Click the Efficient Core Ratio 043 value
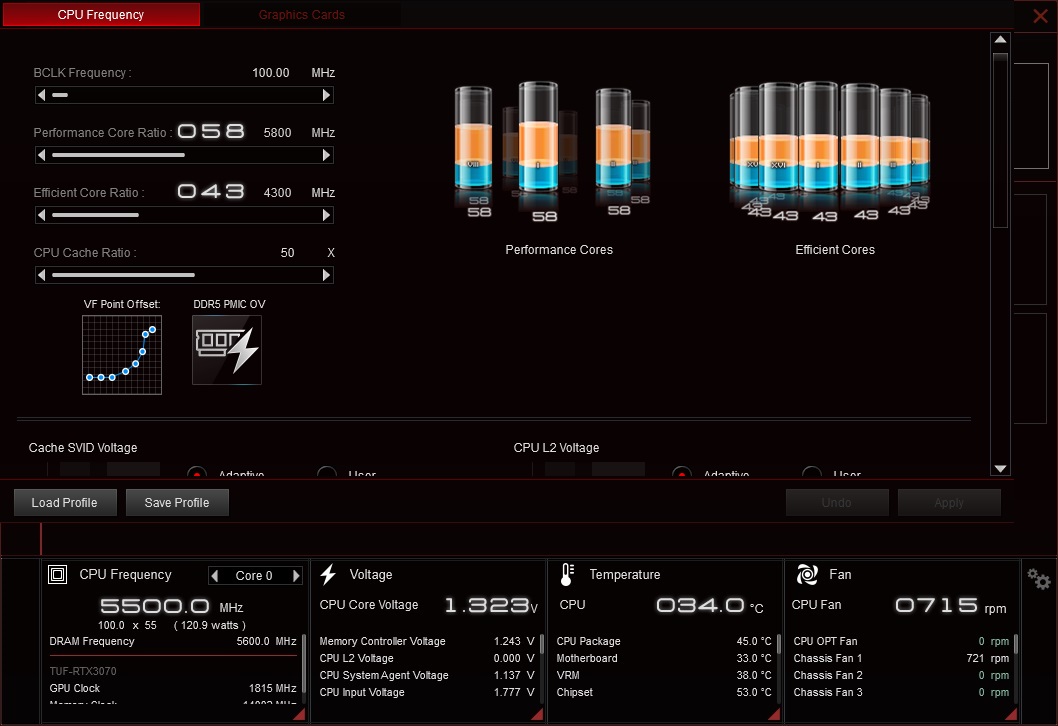Screen dimensions: 1058x726 pos(211,191)
